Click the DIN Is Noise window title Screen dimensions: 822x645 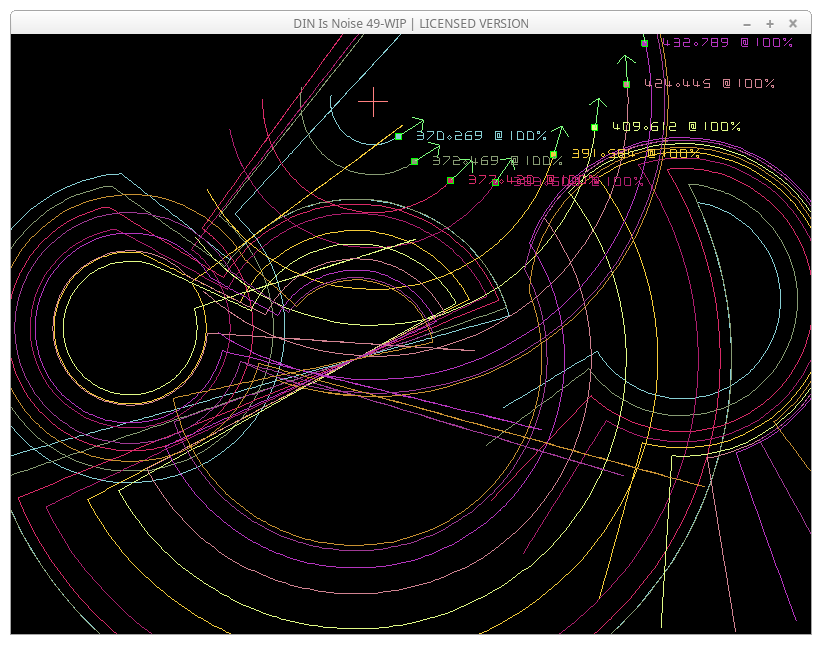click(410, 23)
